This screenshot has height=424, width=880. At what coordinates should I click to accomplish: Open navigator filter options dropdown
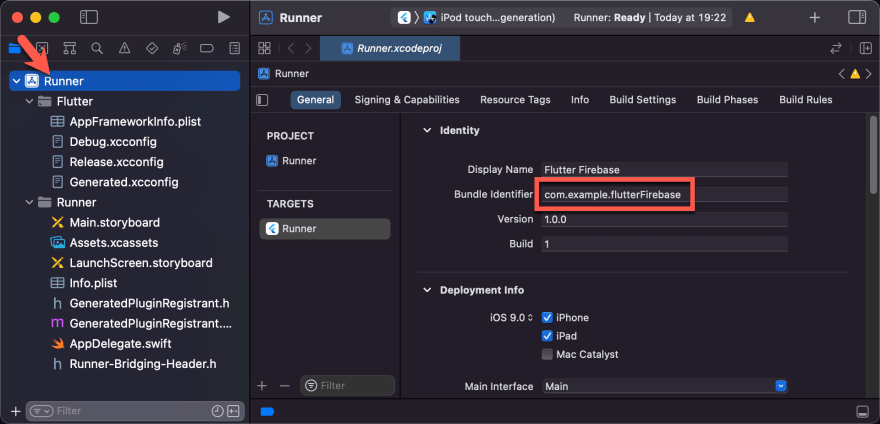tap(42, 411)
